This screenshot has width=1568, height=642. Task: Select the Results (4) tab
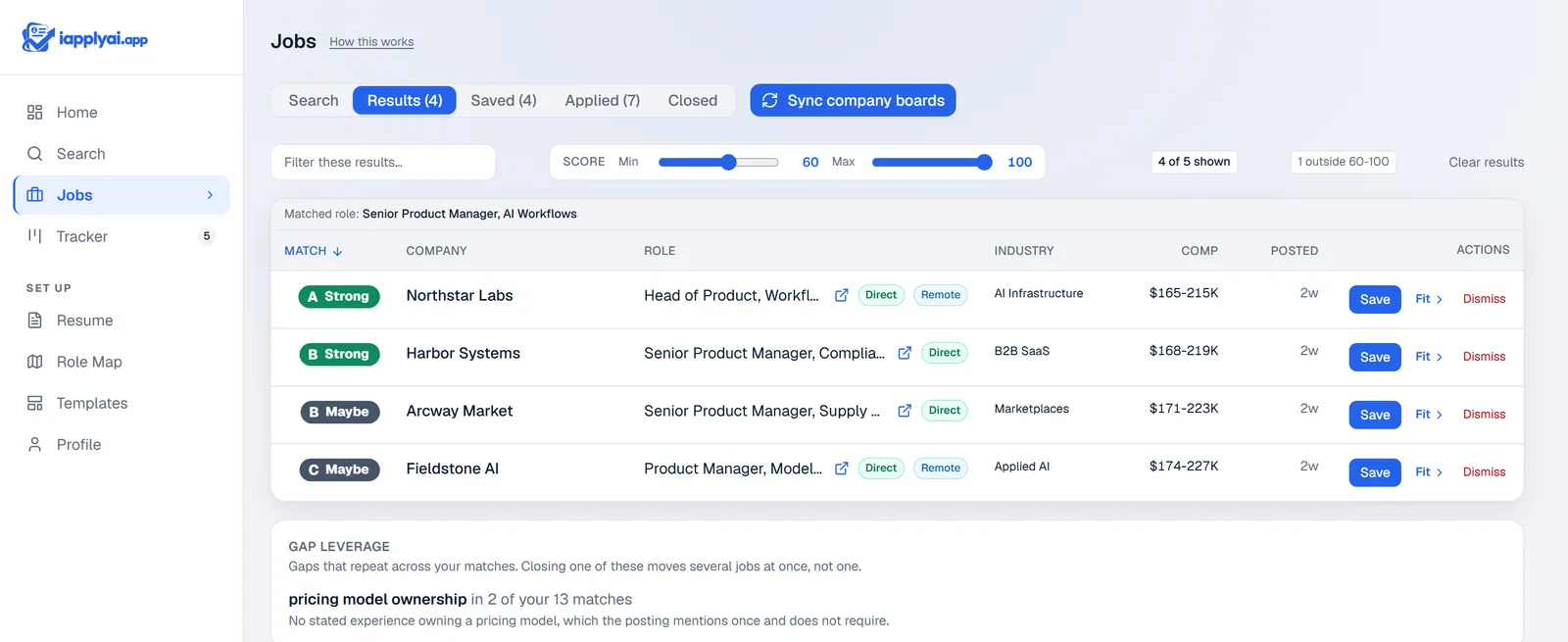tap(405, 100)
